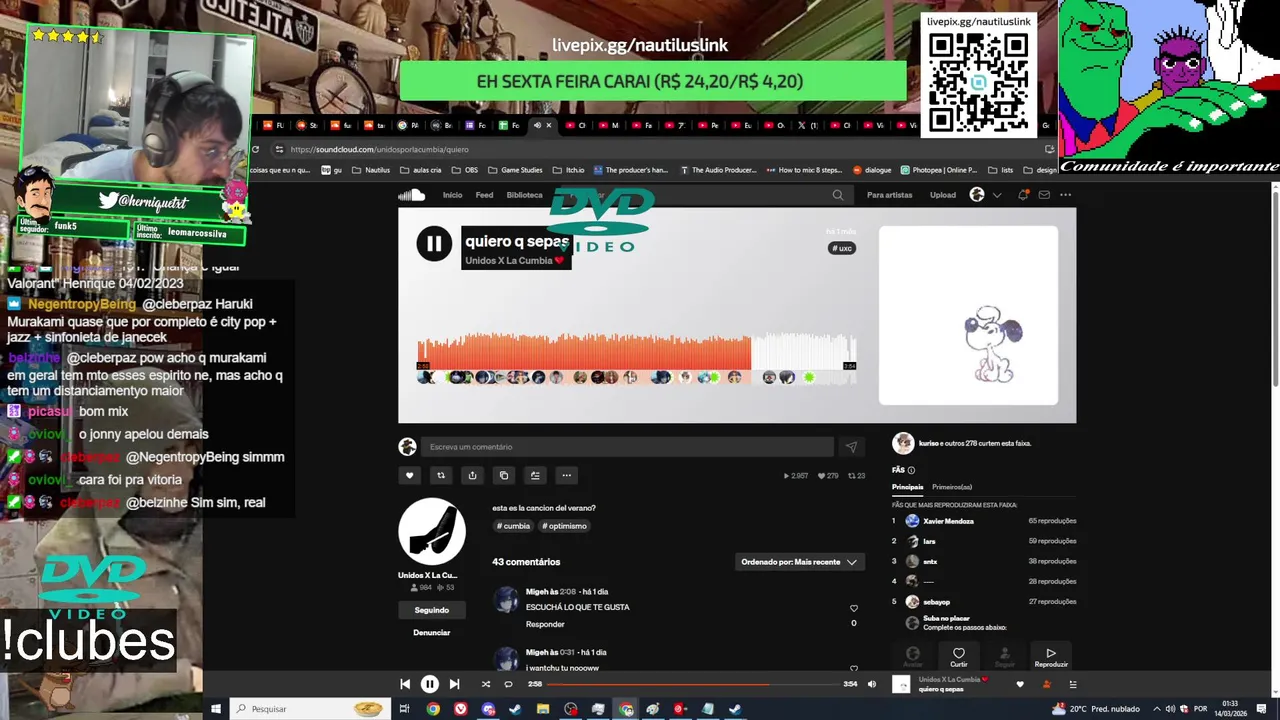Switch to the Primeiros(as) fans tab

click(x=952, y=487)
